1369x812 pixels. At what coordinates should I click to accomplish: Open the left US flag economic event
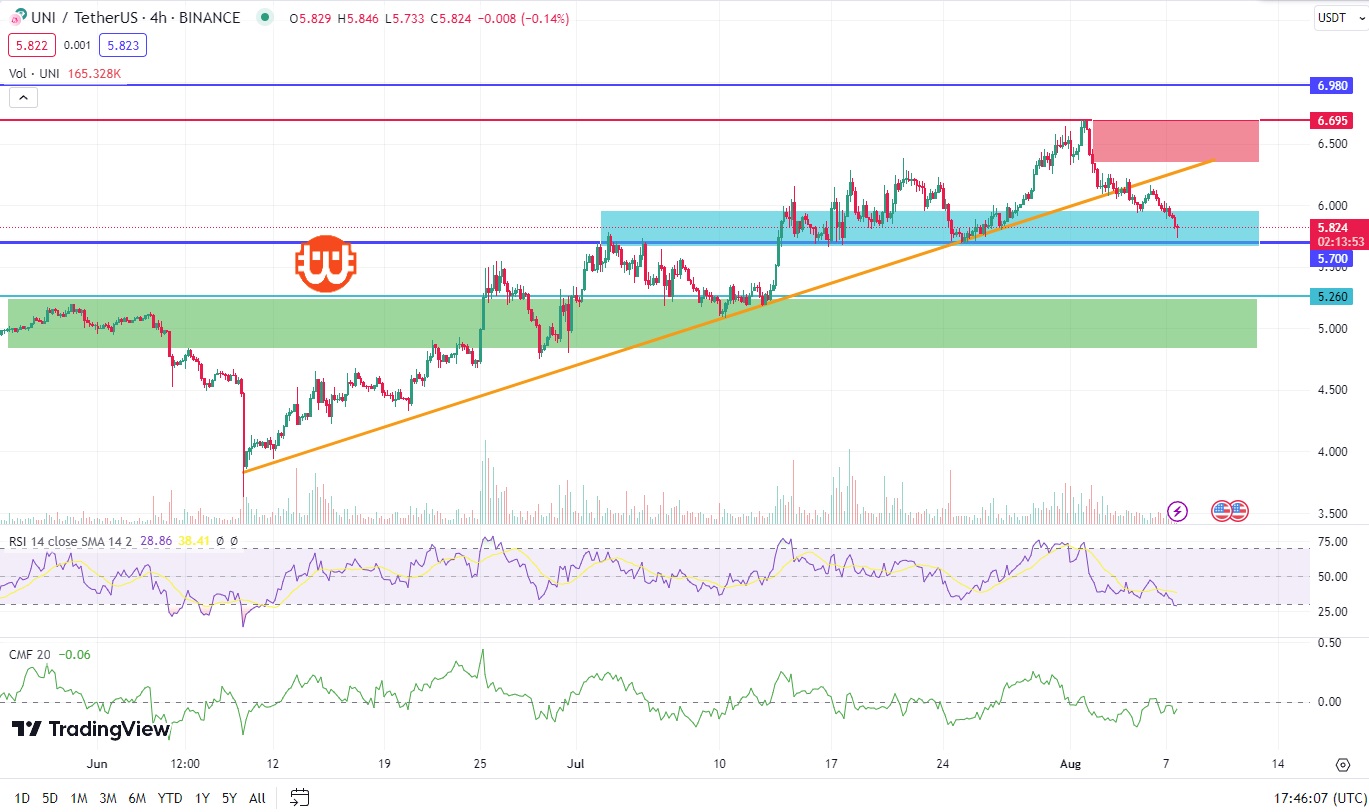coord(1221,511)
